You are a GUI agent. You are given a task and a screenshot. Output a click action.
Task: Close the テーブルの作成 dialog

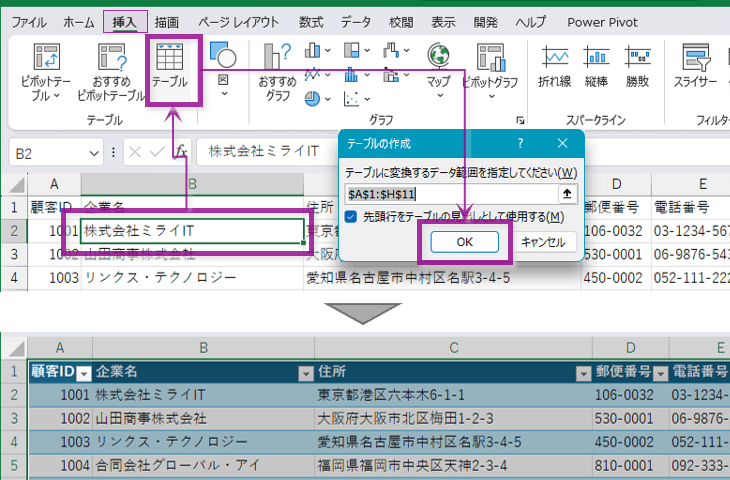[x=562, y=143]
